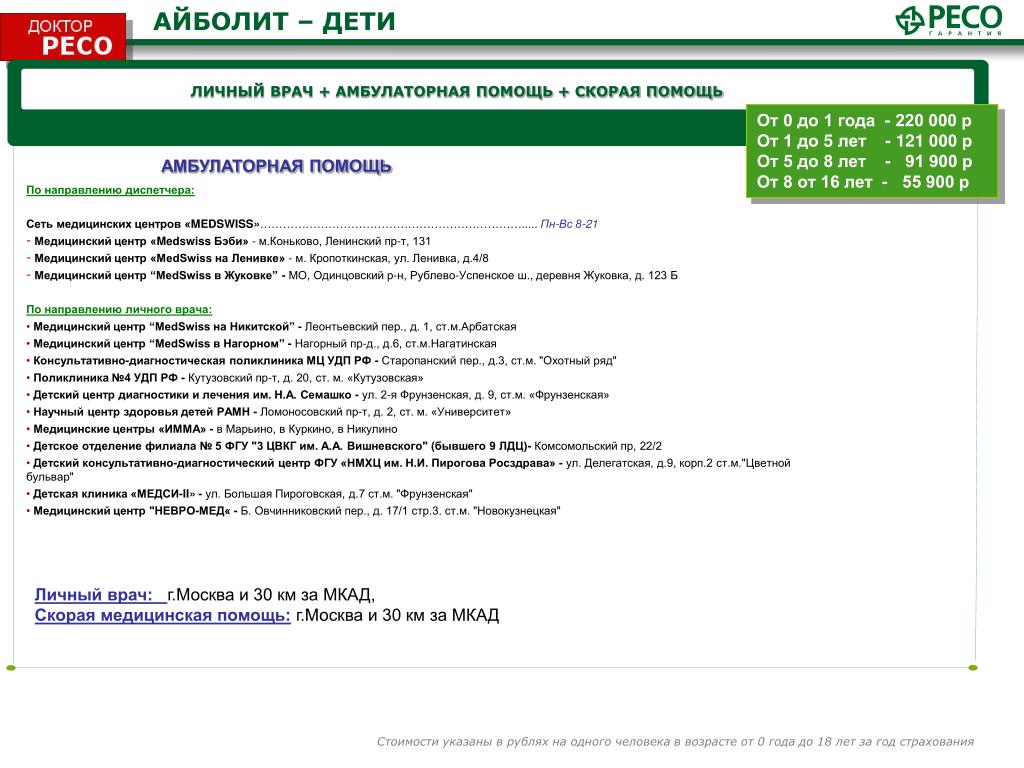
Task: Select the ЛИЧНЫЙ ВРАЧ + АМБУЛАТОРНАЯ ПОМОЩЬ banner text
Action: 456,91
